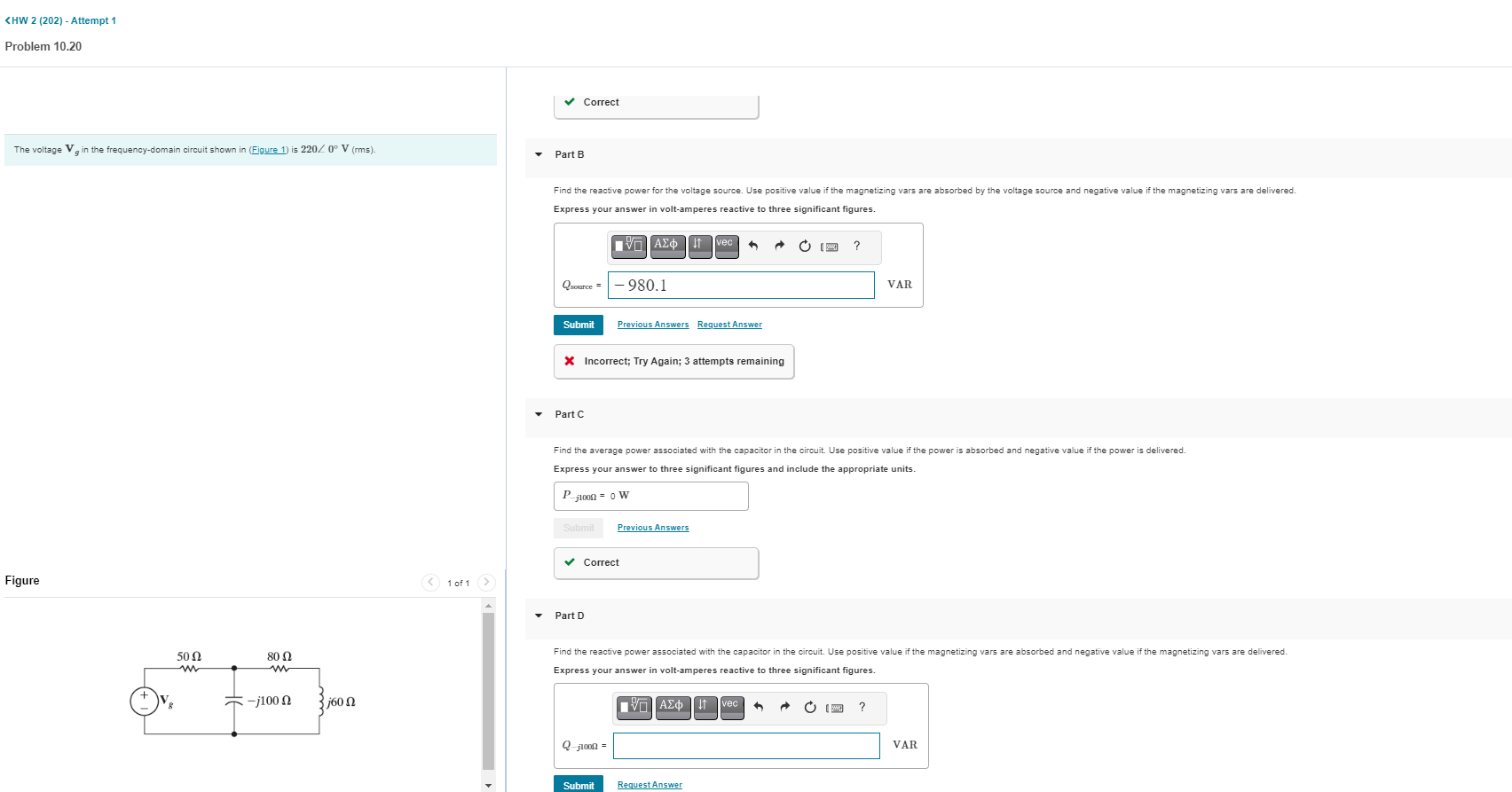This screenshot has height=792, width=1512.
Task: Open help for Part B answer box
Action: tap(856, 246)
